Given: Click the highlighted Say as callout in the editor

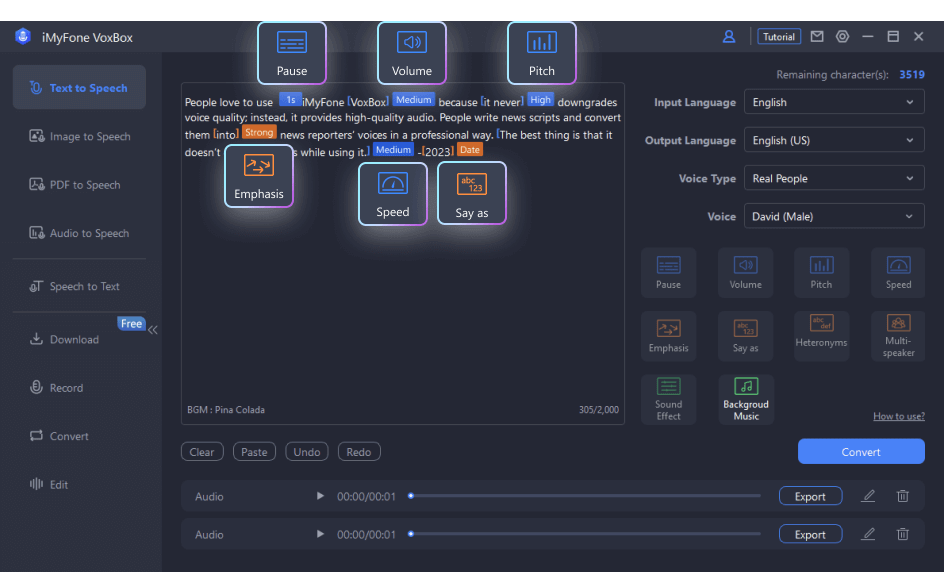Looking at the screenshot, I should click(x=471, y=193).
